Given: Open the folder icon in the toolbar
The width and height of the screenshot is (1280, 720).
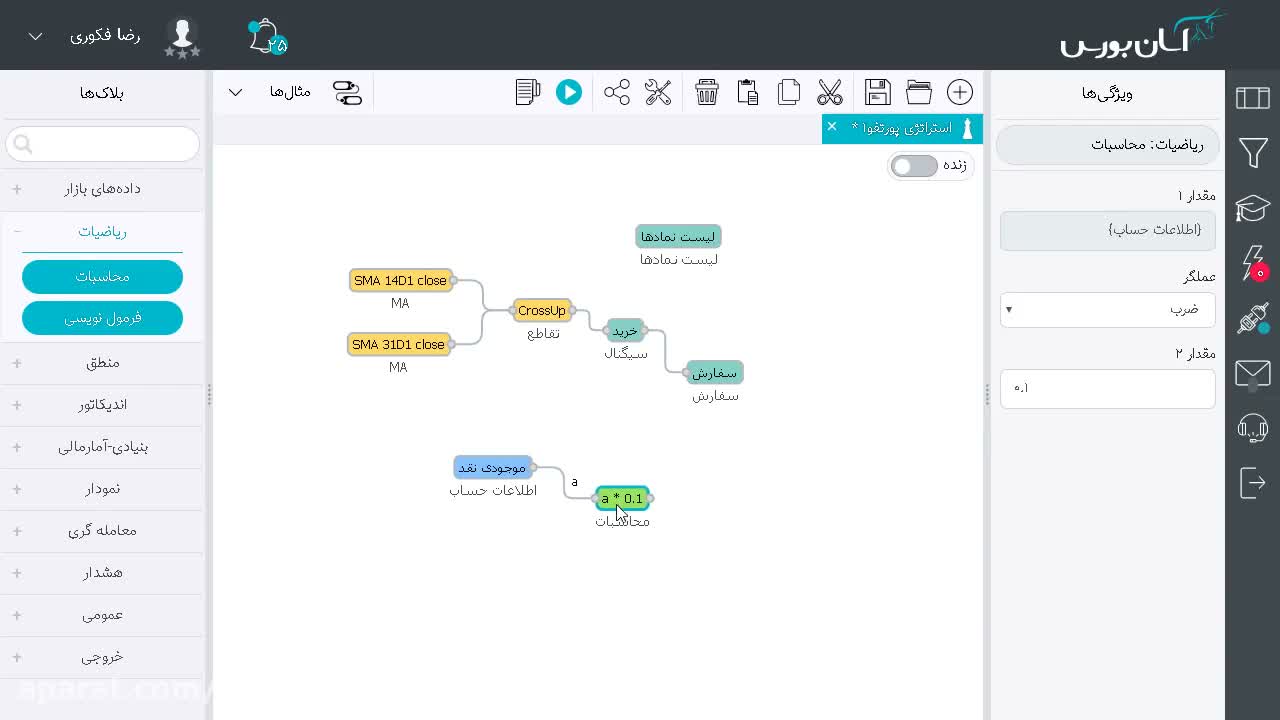Looking at the screenshot, I should click(x=919, y=92).
